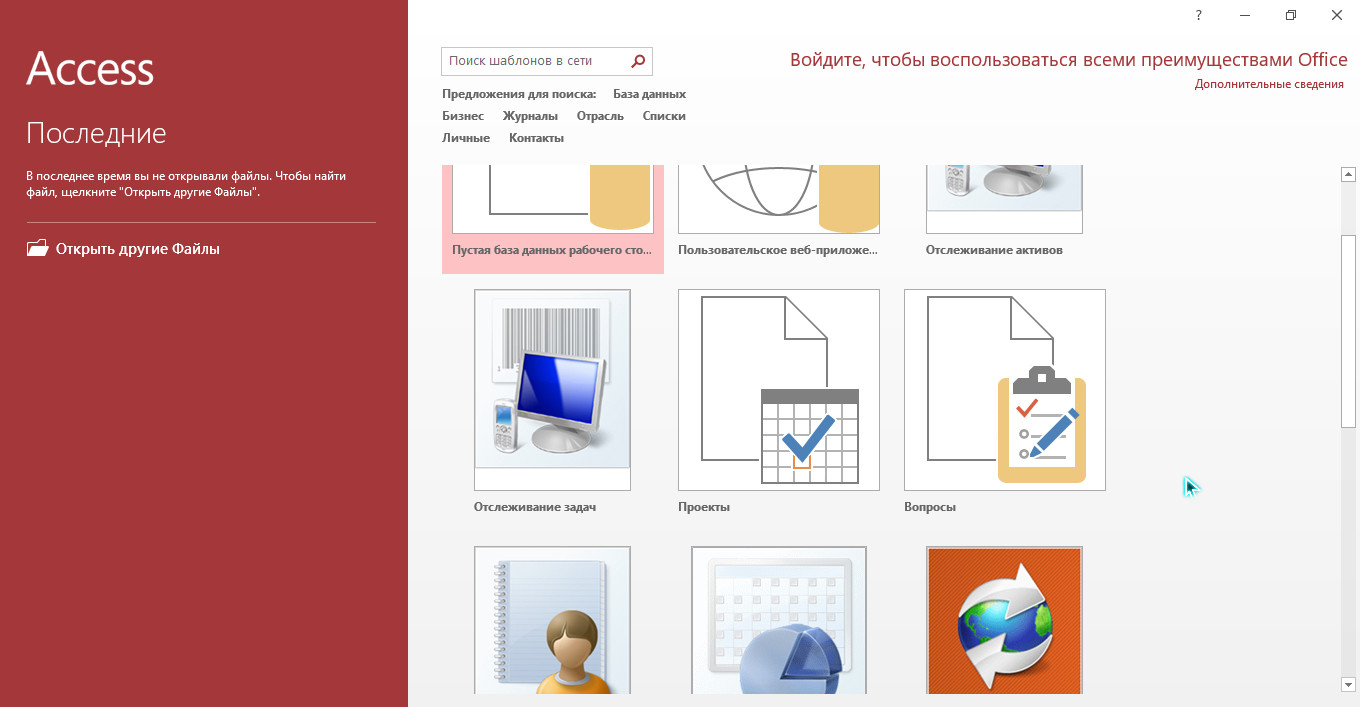Screen dimensions: 1360x707
Task: Click the Пустая база данных рабочего стола label
Action: tap(552, 250)
